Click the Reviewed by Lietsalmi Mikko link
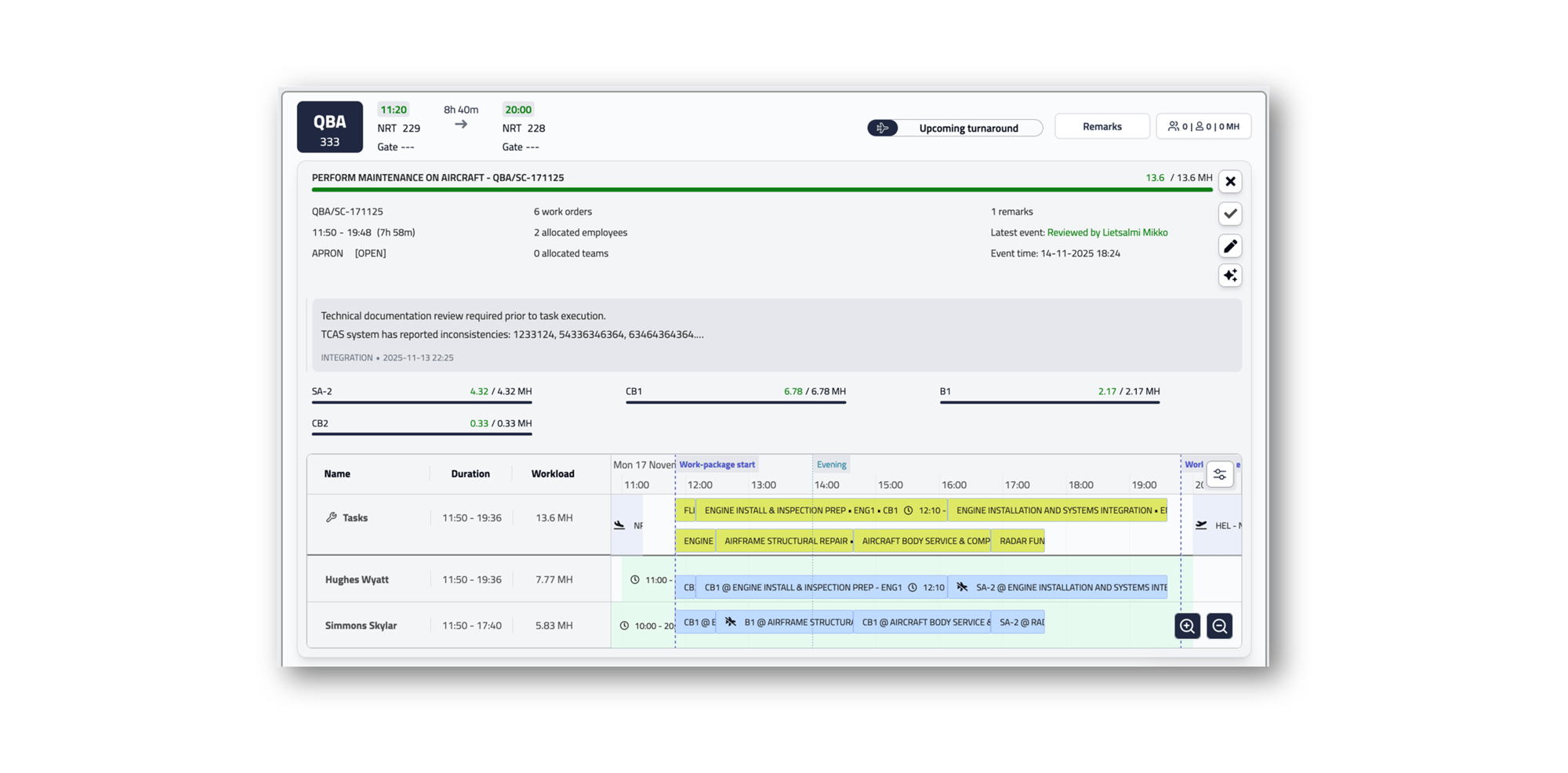1568x773 pixels. coord(1107,233)
